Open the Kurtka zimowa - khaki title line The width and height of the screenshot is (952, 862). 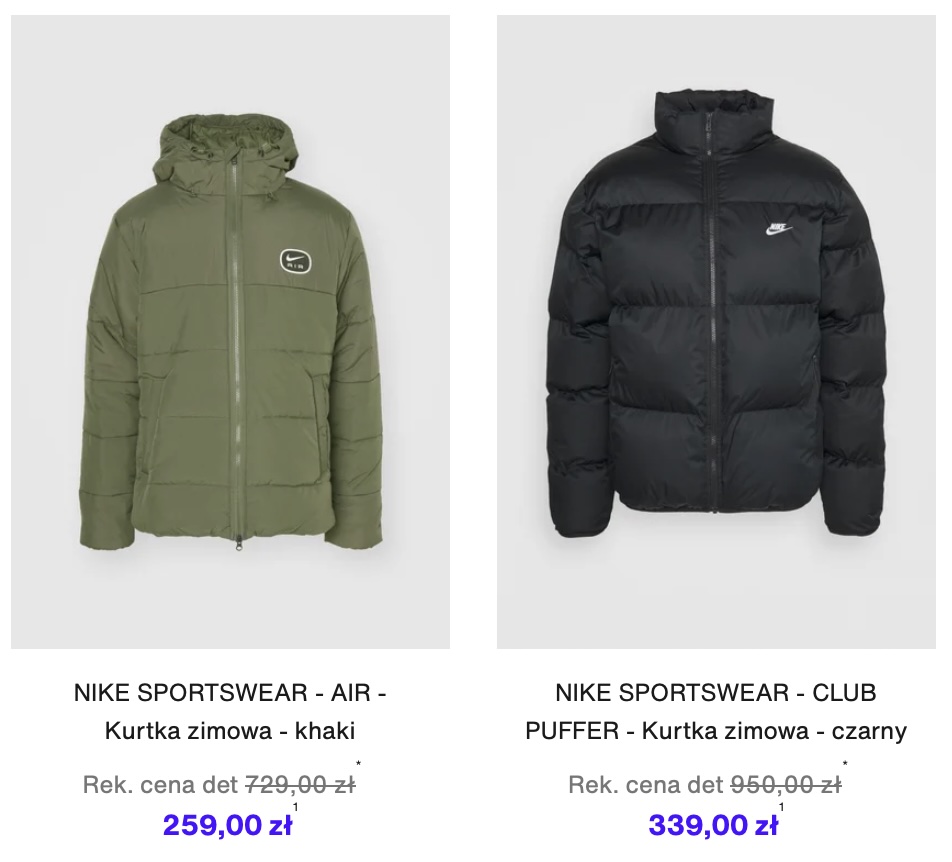pos(230,731)
